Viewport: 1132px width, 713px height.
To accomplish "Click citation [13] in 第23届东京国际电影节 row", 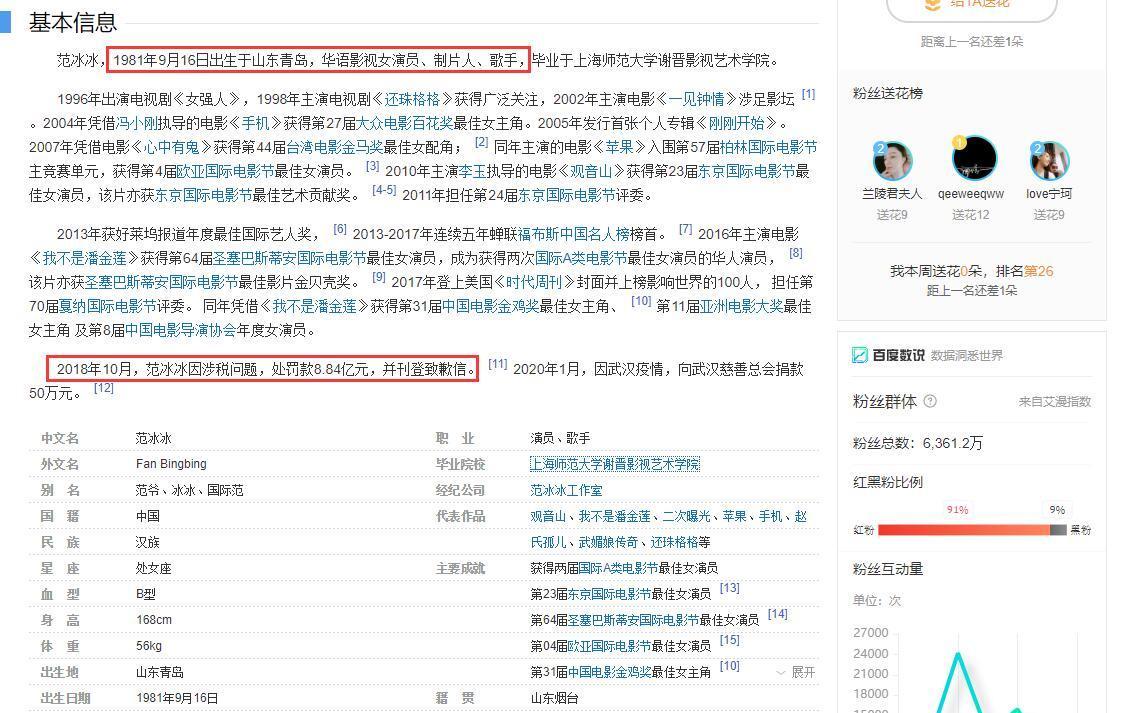I will point(730,587).
